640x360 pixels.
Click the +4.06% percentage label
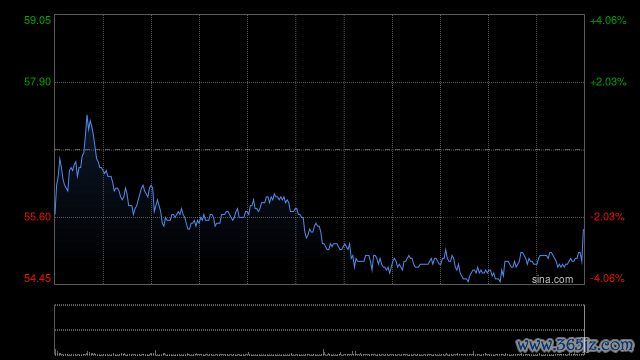pyautogui.click(x=608, y=20)
